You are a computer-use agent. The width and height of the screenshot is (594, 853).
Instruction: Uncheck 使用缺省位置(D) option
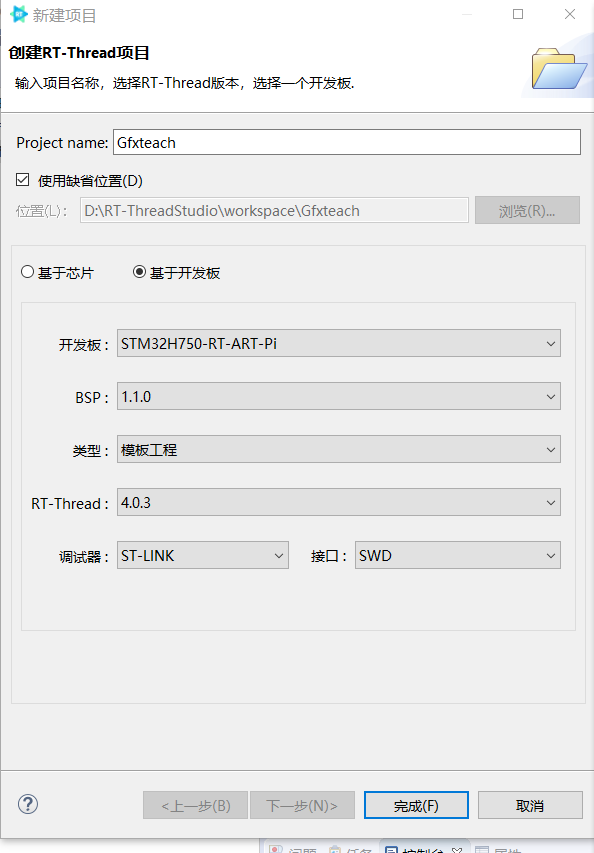22,180
